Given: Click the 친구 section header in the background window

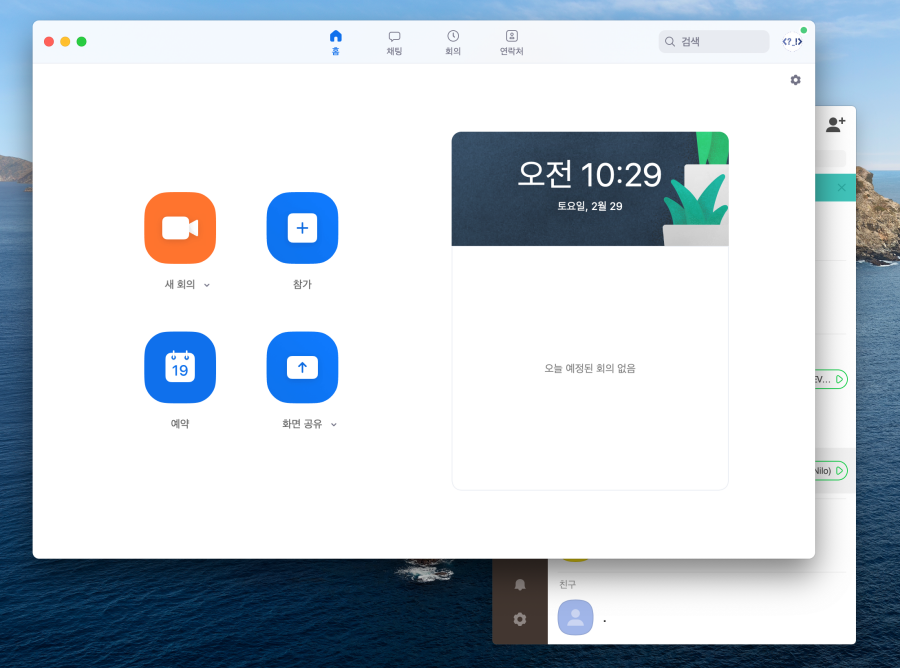Looking at the screenshot, I should click(567, 584).
